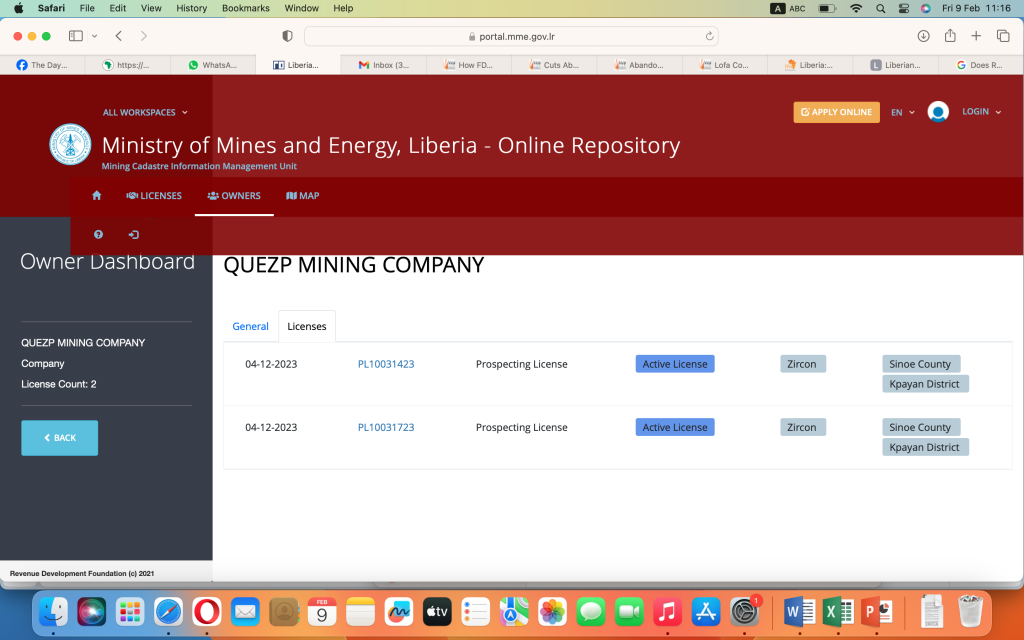Switch to the General tab

[x=250, y=326]
